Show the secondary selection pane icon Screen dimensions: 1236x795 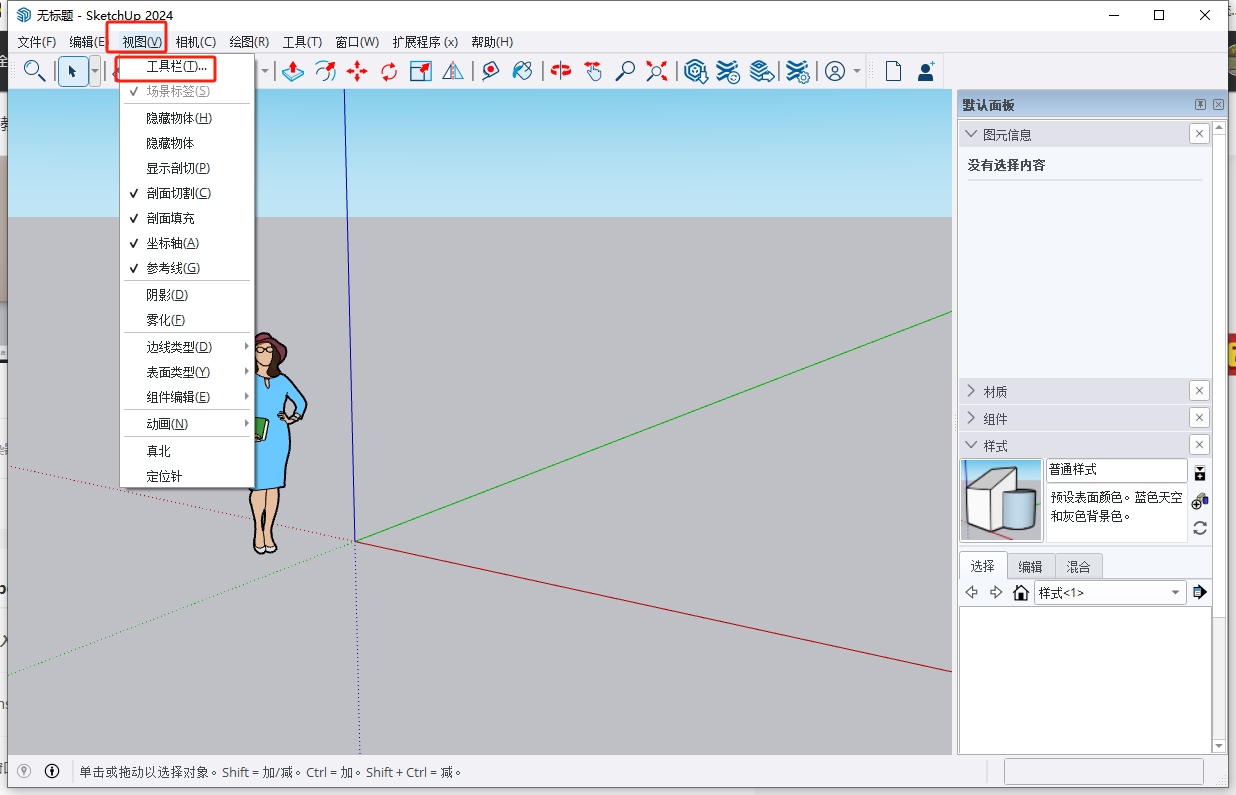pyautogui.click(x=1200, y=474)
